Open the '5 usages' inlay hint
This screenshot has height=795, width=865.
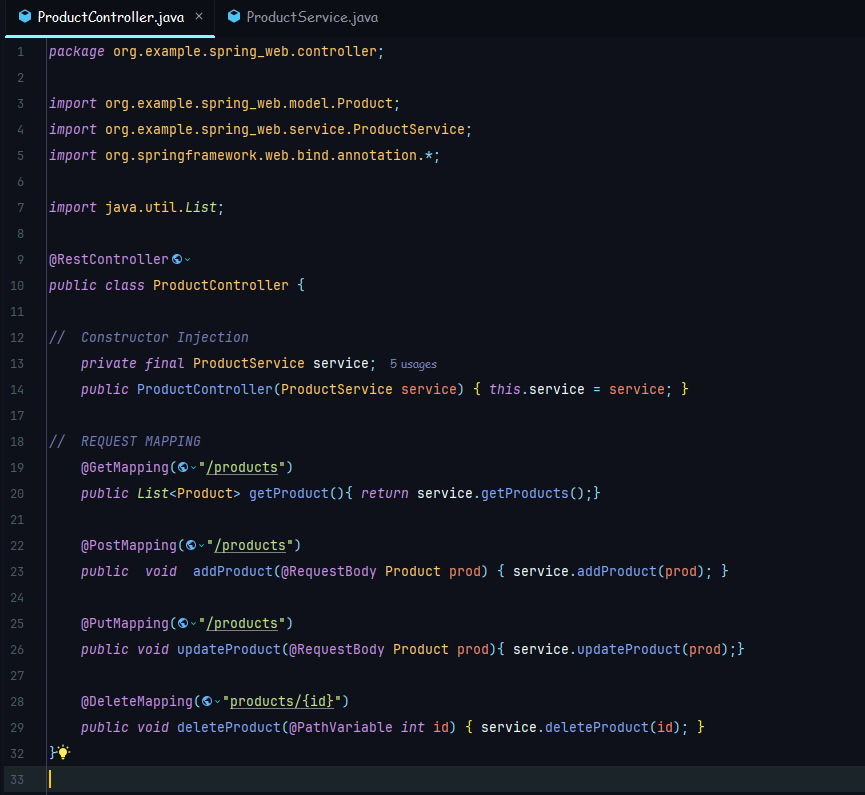click(413, 364)
